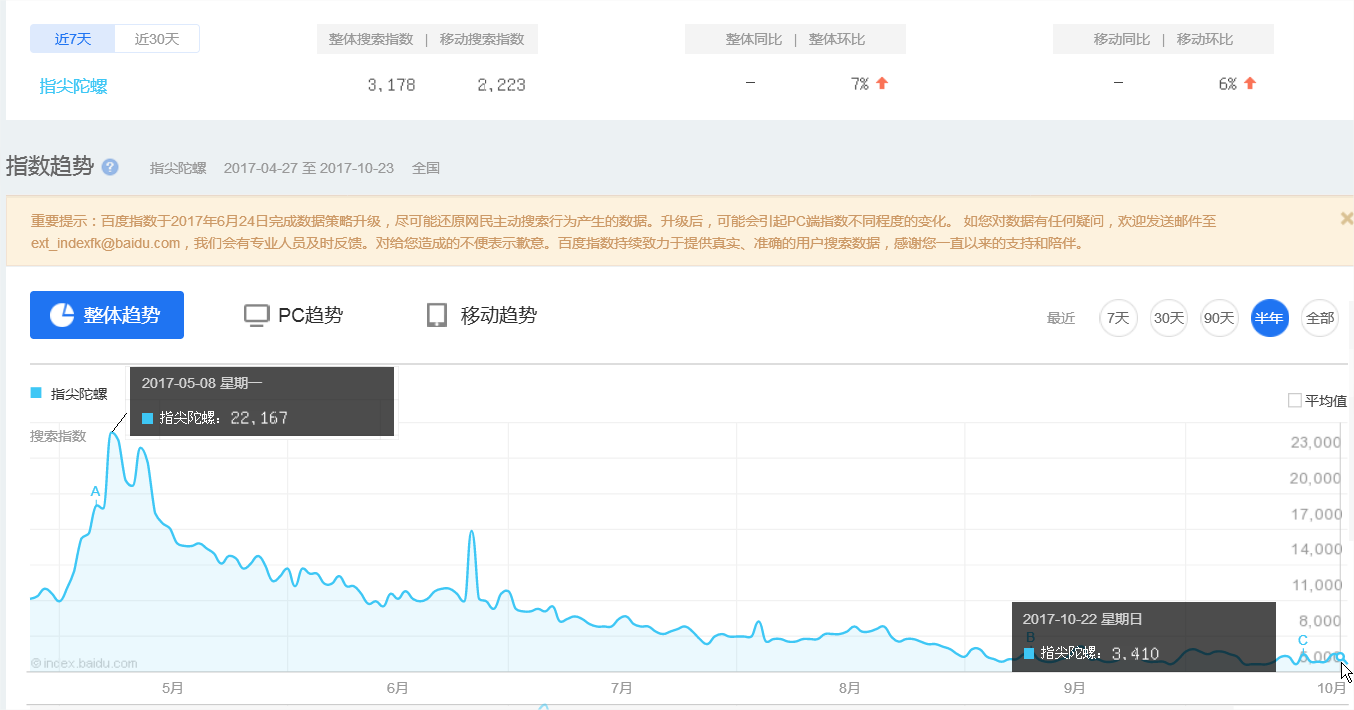Click the monitor icon for PC趋势
Image resolution: width=1354 pixels, height=710 pixels.
[x=257, y=316]
